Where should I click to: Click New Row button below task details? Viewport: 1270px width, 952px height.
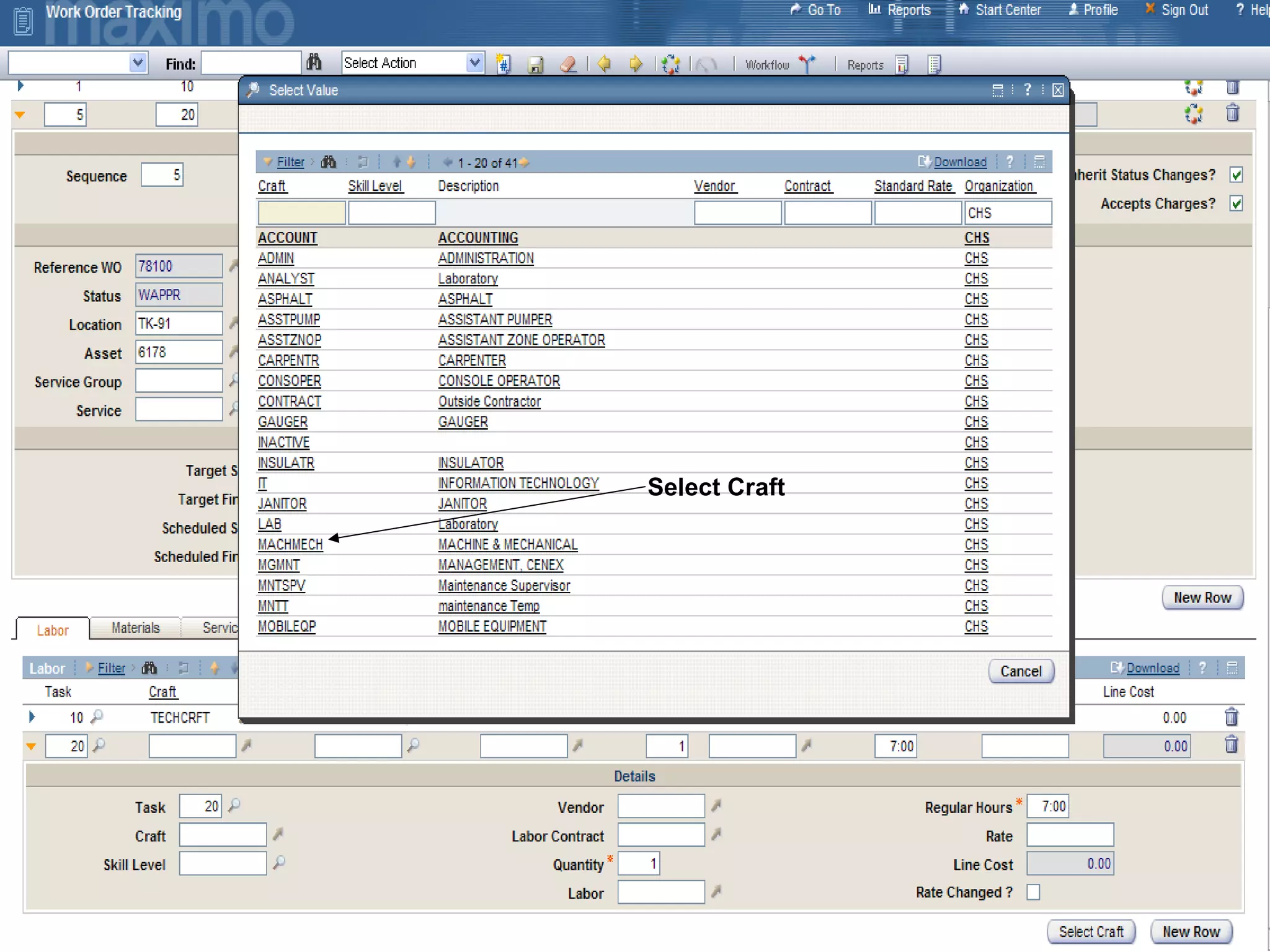click(x=1202, y=597)
